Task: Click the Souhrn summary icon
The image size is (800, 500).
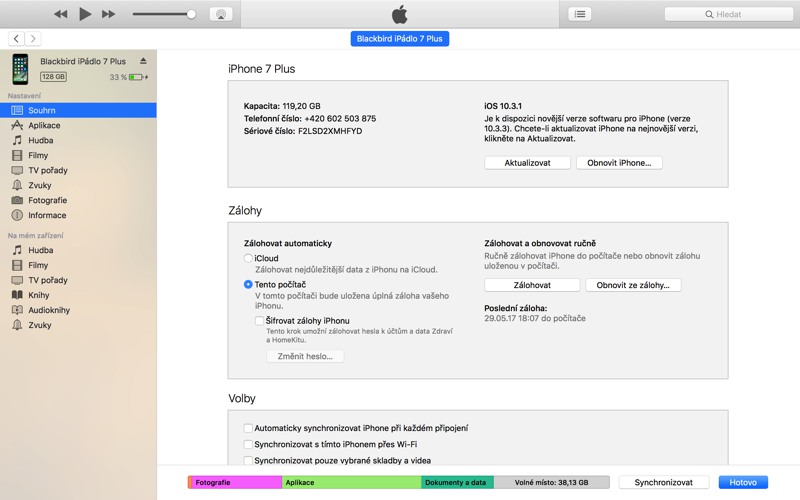Action: click(17, 110)
